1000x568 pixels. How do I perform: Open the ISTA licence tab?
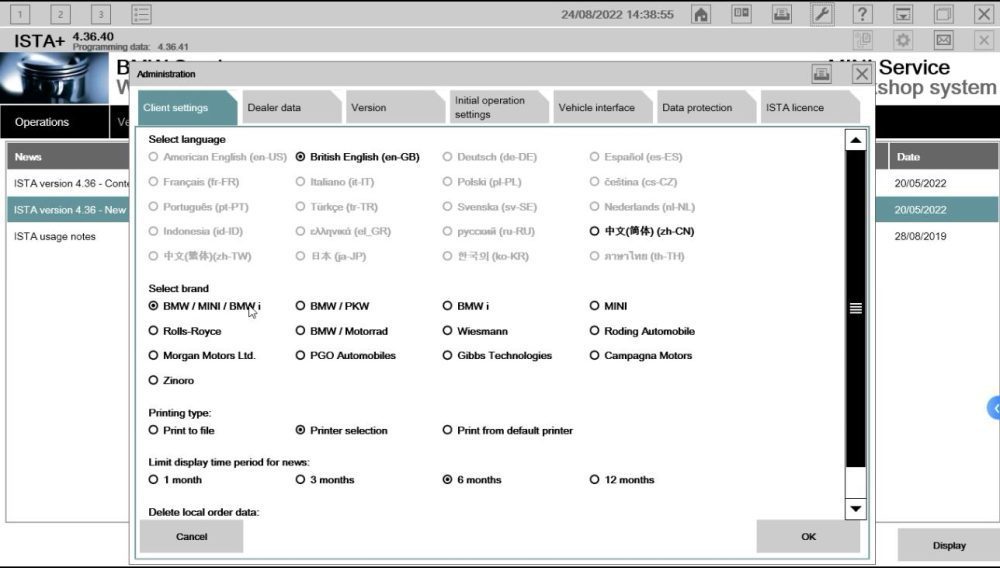[811, 108]
